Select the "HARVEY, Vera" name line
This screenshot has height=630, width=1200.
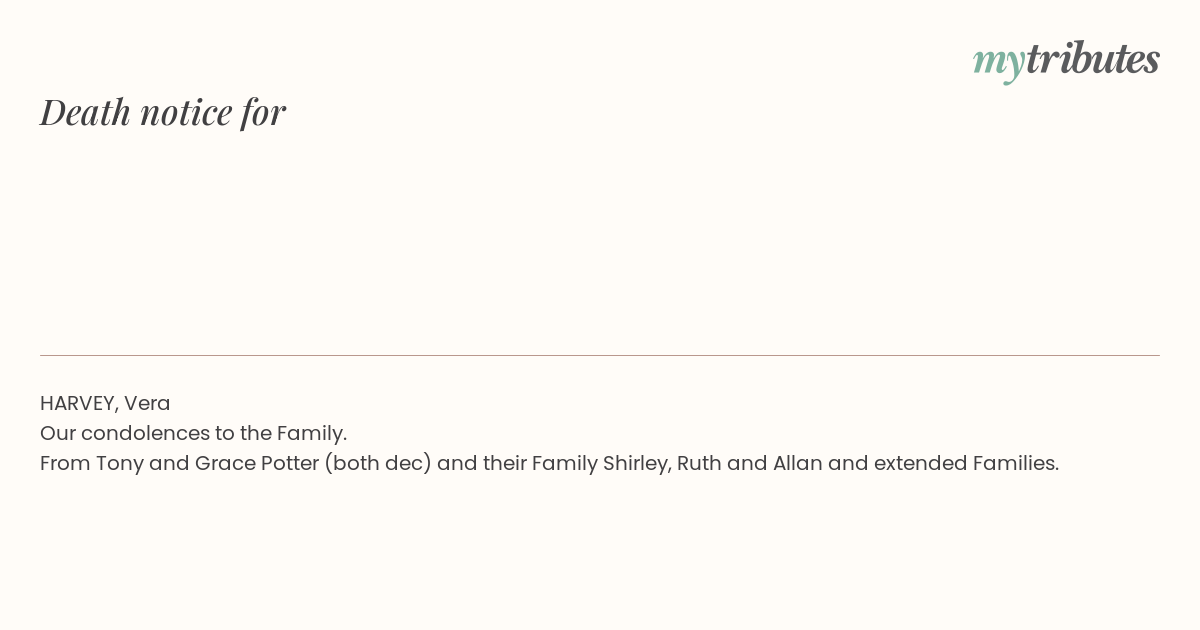(x=105, y=403)
